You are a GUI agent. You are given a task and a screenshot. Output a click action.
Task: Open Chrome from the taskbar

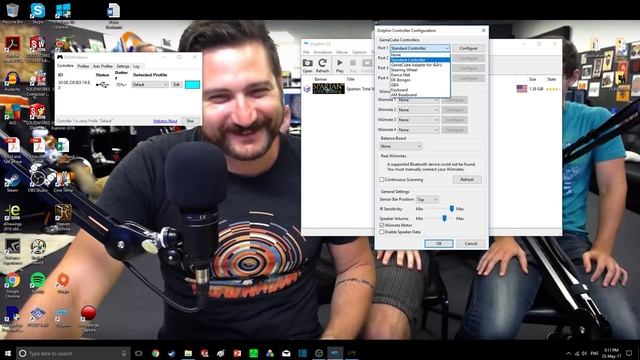(x=156, y=353)
